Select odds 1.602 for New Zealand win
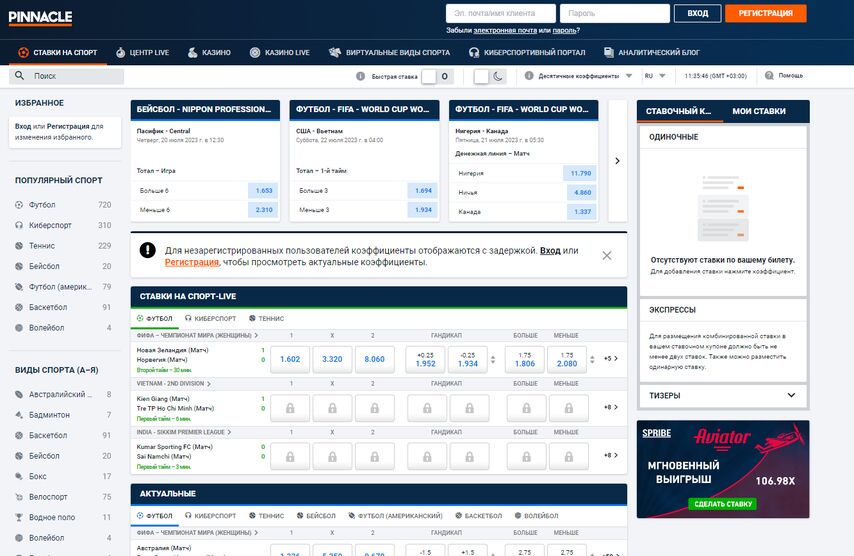Viewport: 854px width, 556px height. click(x=290, y=359)
